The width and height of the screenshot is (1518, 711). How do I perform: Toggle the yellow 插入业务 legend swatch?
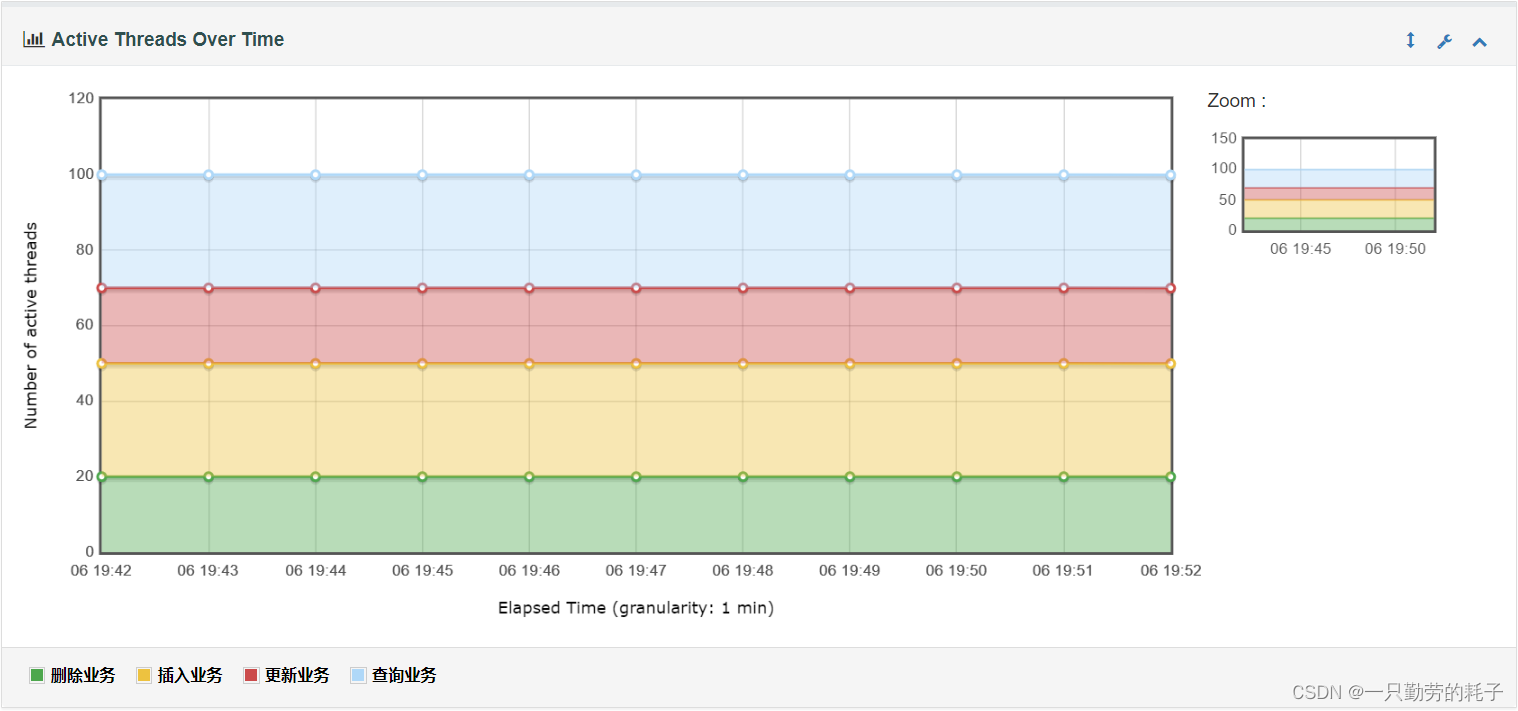coord(144,676)
